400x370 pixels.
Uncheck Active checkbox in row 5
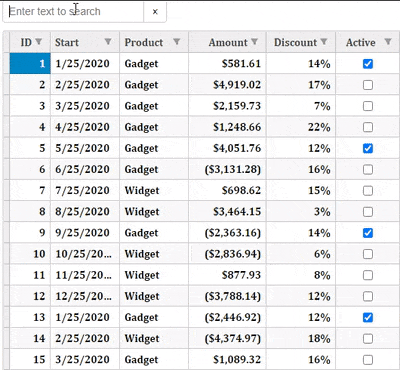(x=368, y=148)
